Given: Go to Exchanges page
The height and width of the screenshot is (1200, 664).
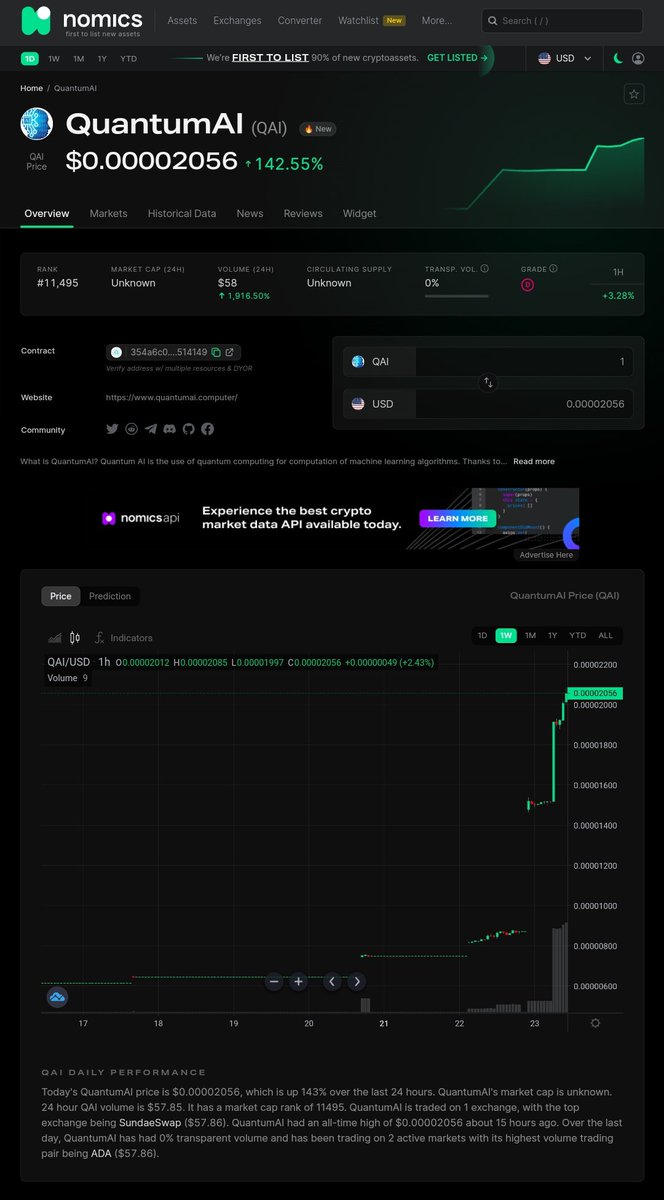Looking at the screenshot, I should (x=237, y=20).
